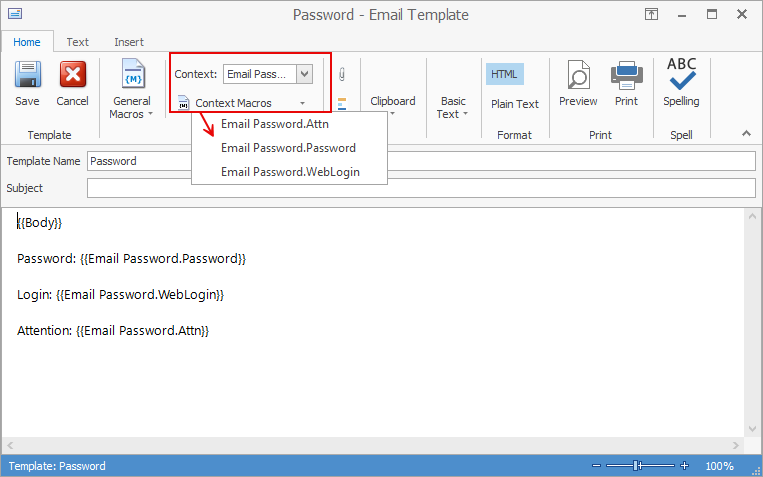763x477 pixels.
Task: Click the ribbon display options icon
Action: click(x=651, y=14)
